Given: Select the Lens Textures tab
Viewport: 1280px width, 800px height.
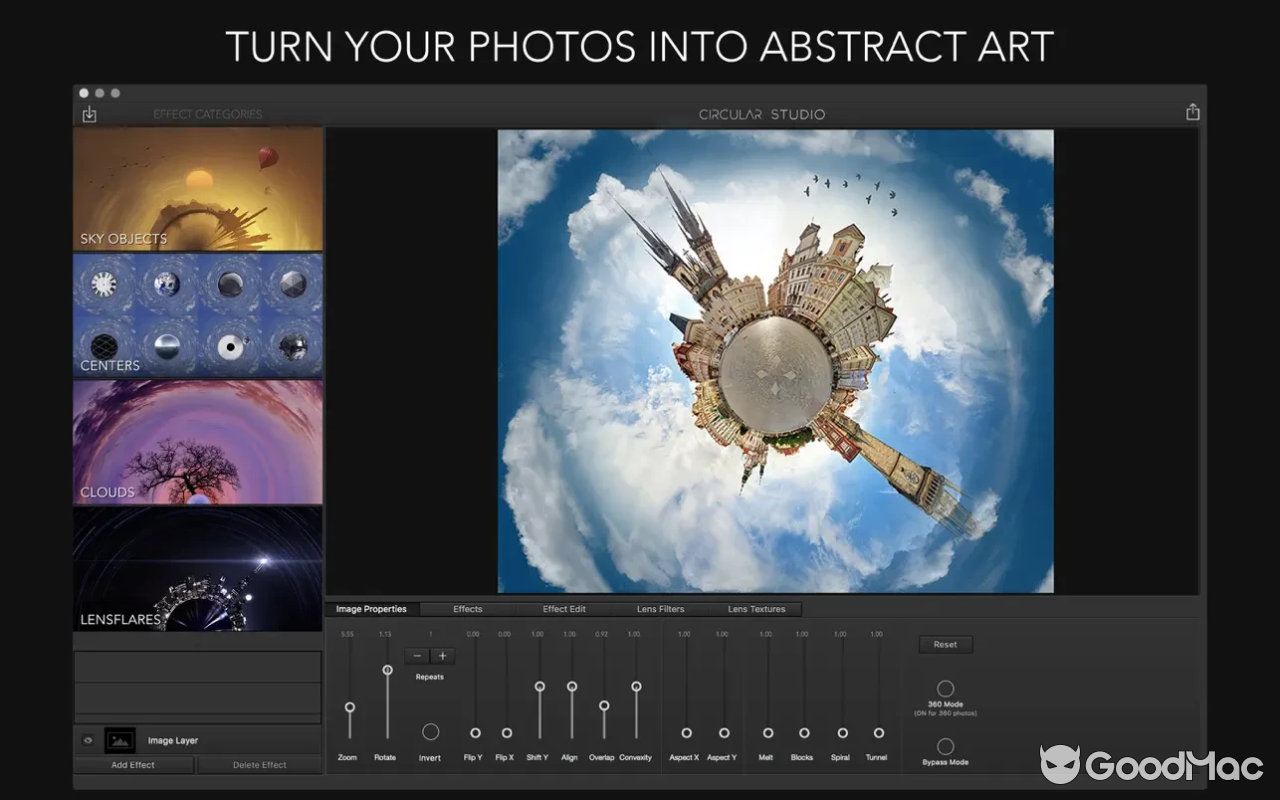Looking at the screenshot, I should (756, 609).
